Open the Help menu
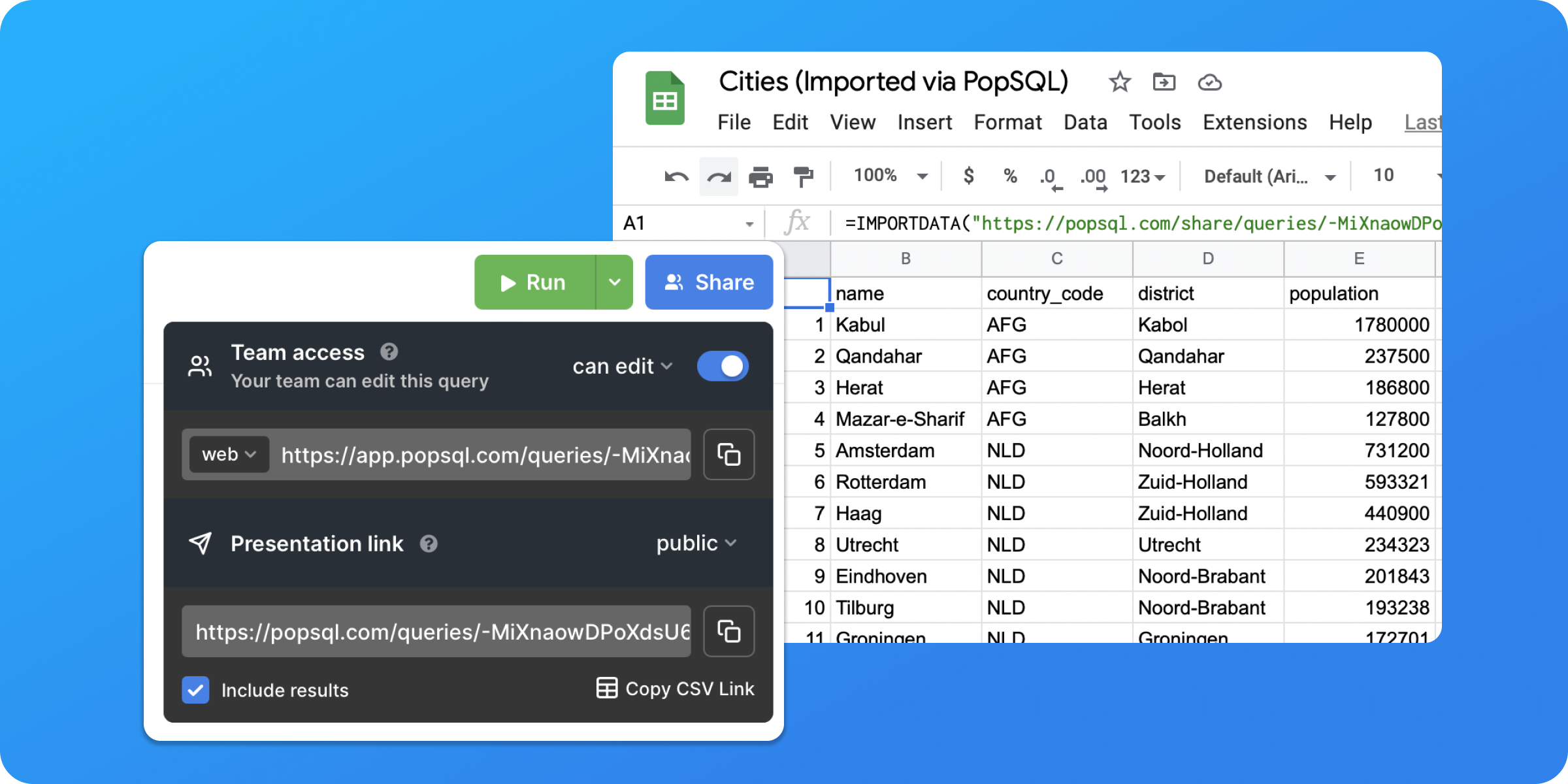This screenshot has width=1568, height=784. 1350,122
